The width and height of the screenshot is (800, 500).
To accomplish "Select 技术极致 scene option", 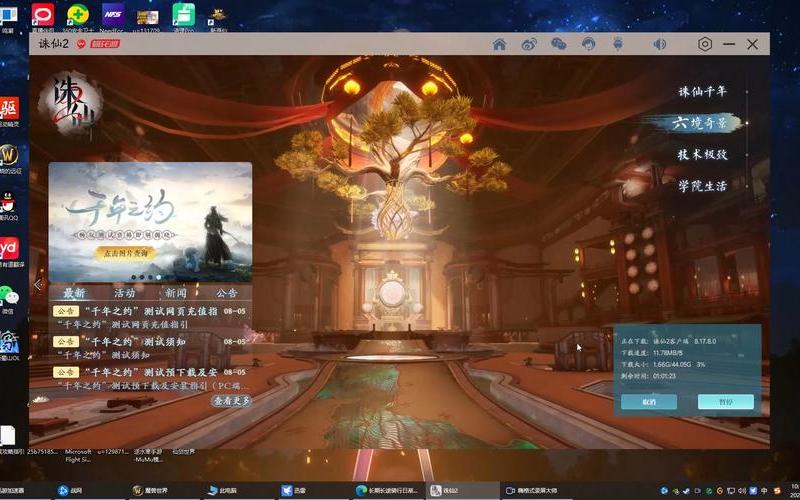I will [703, 155].
